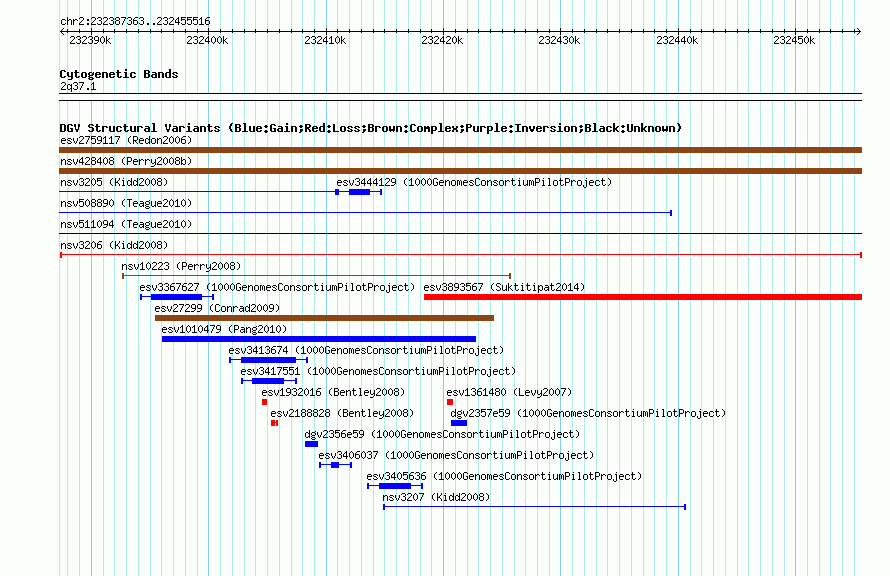The height and width of the screenshot is (576, 890).
Task: Click the 232450k ruler tick label
Action: coord(794,40)
